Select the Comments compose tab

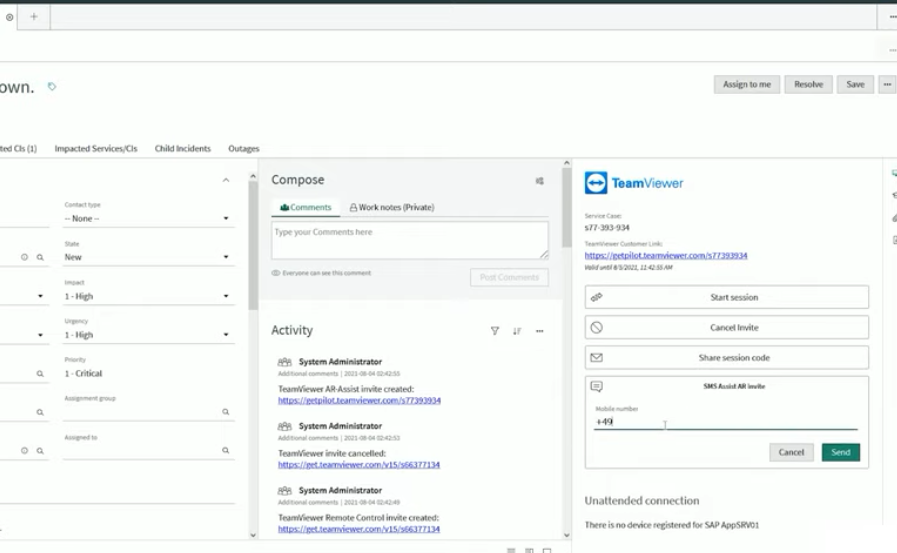pos(305,207)
